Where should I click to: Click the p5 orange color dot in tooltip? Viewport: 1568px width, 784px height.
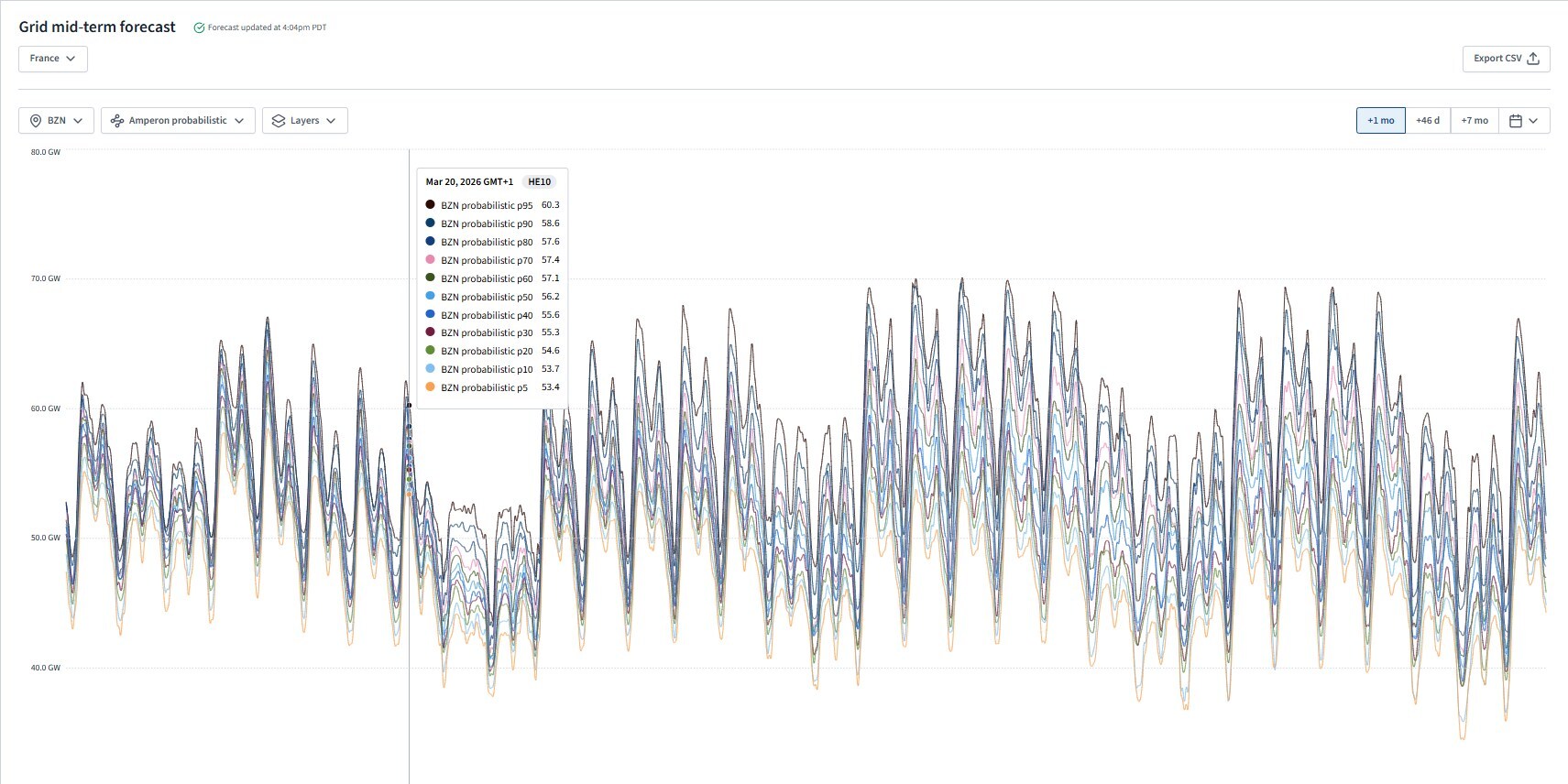[430, 387]
